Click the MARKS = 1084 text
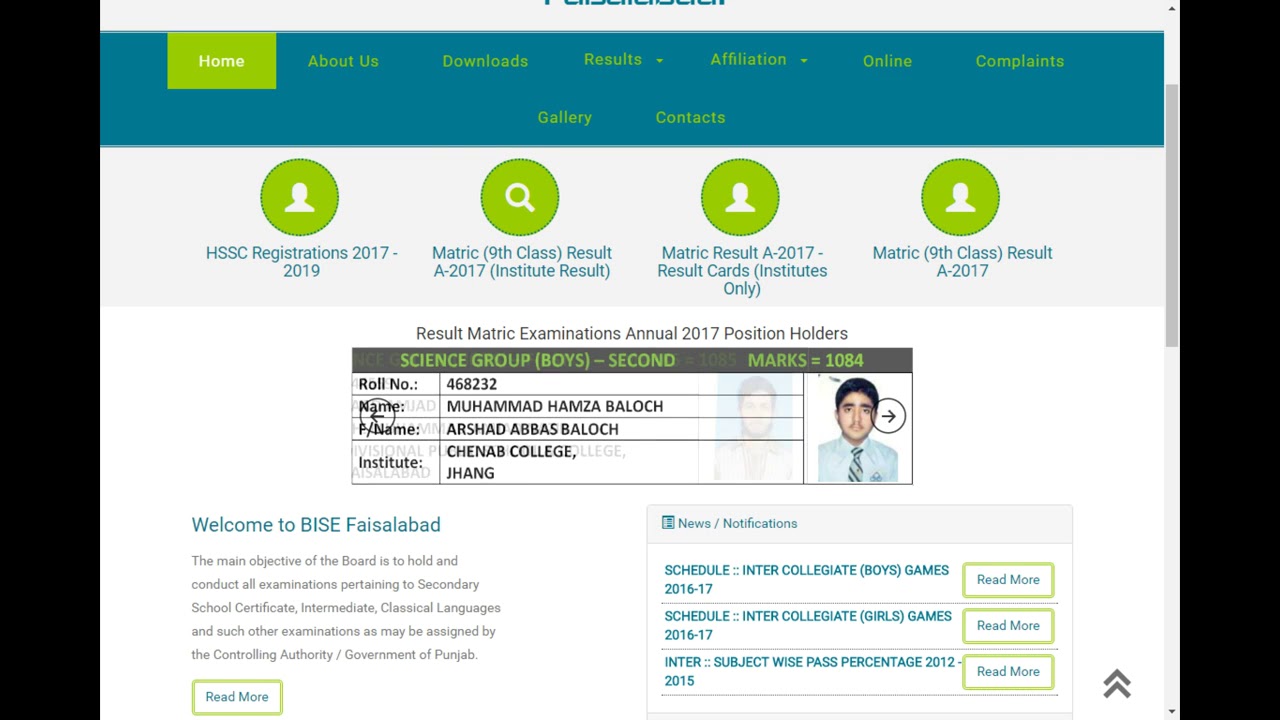This screenshot has height=720, width=1280. (805, 360)
